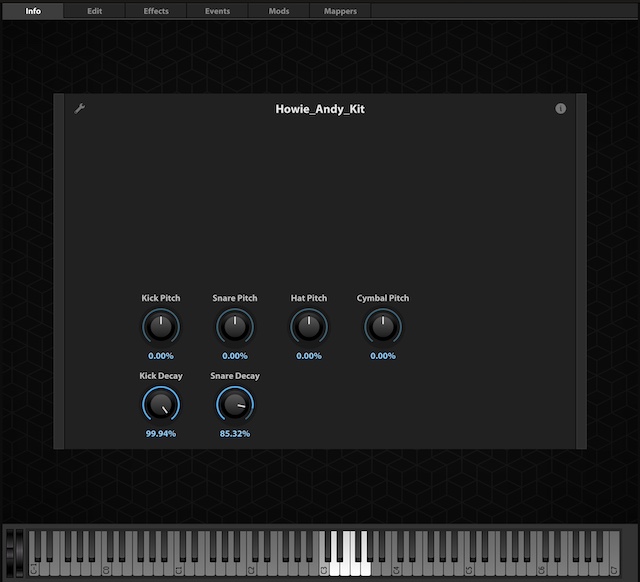
Task: Click the Hat Pitch knob
Action: [309, 326]
